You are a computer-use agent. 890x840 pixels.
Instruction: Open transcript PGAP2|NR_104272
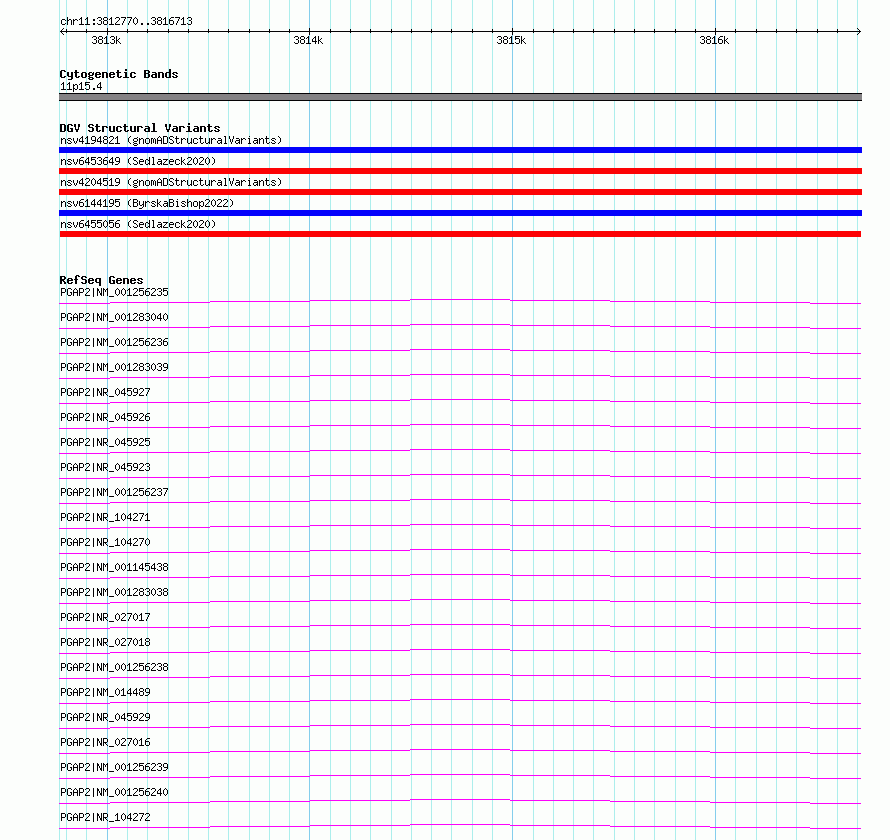pos(105,817)
